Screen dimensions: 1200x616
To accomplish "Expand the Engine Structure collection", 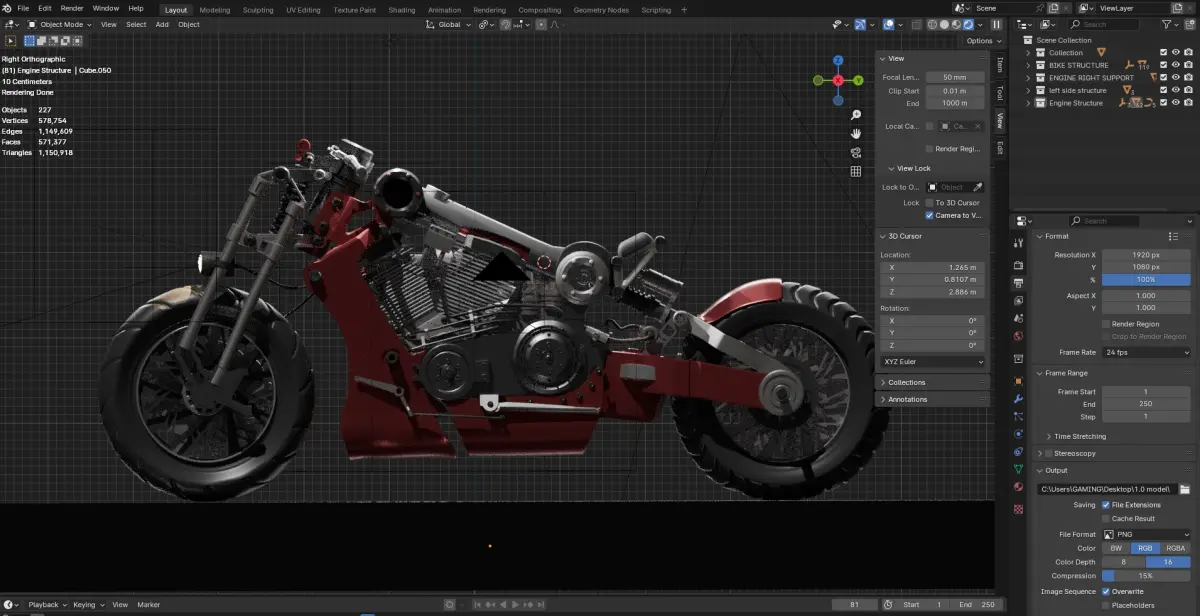I will coord(1028,103).
